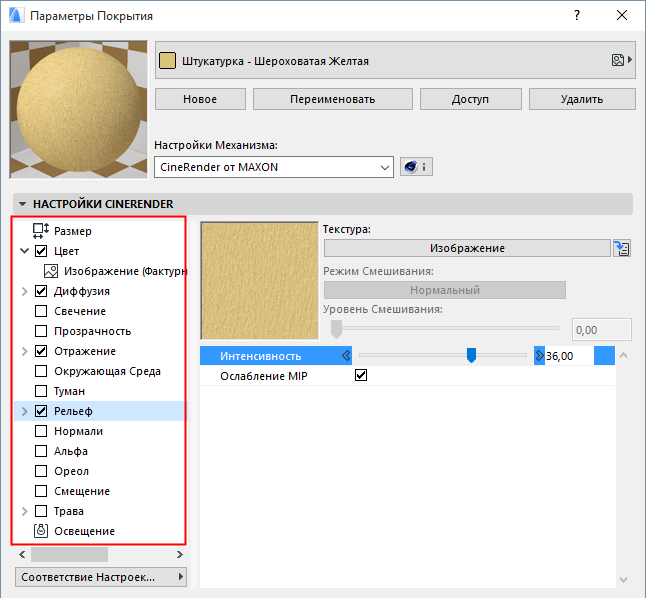646x598 pixels.
Task: Toggle the Ослабление MIP checkbox
Action: (361, 375)
